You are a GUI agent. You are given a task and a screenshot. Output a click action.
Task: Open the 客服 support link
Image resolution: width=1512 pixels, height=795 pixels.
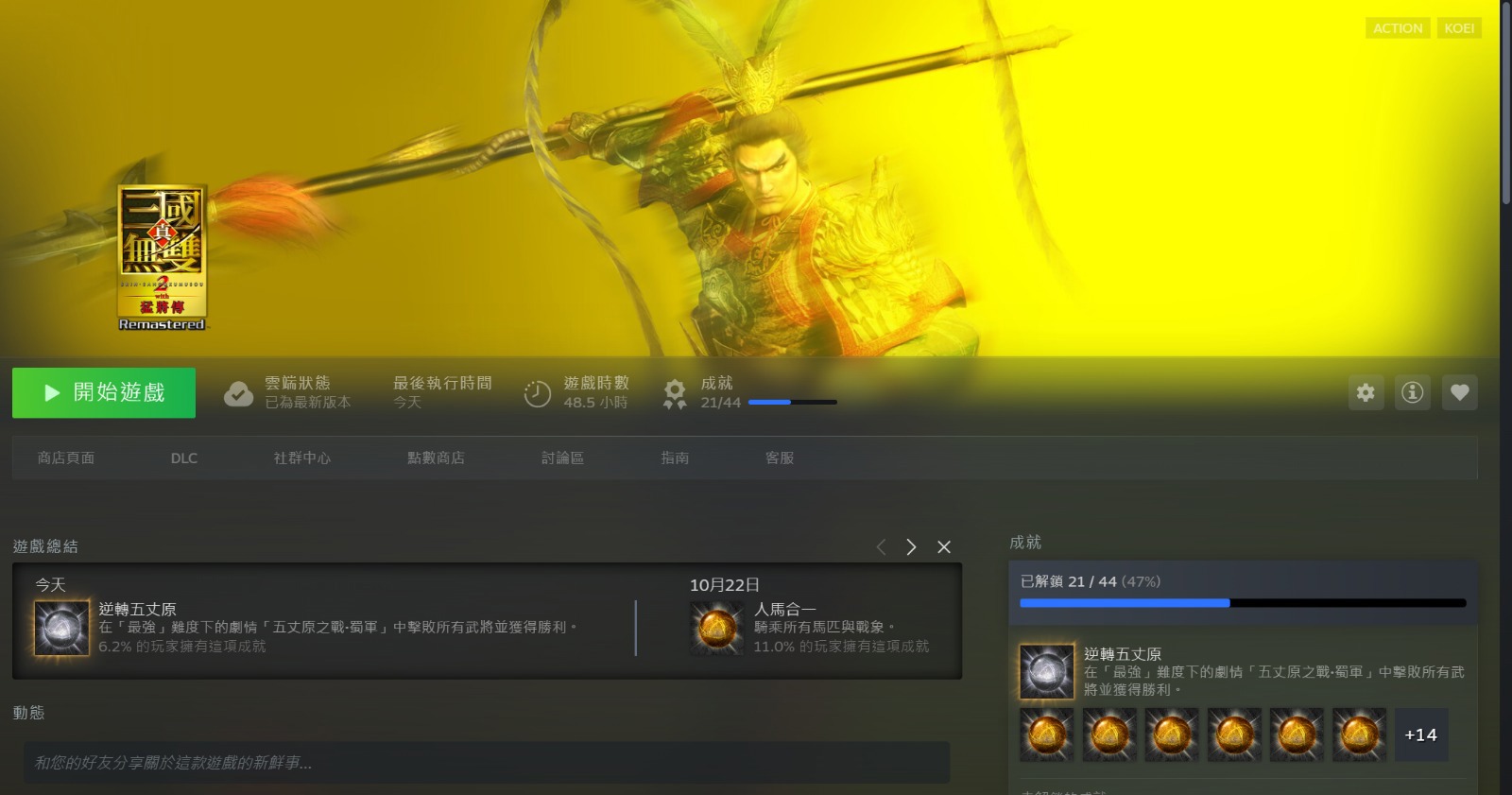[x=780, y=458]
